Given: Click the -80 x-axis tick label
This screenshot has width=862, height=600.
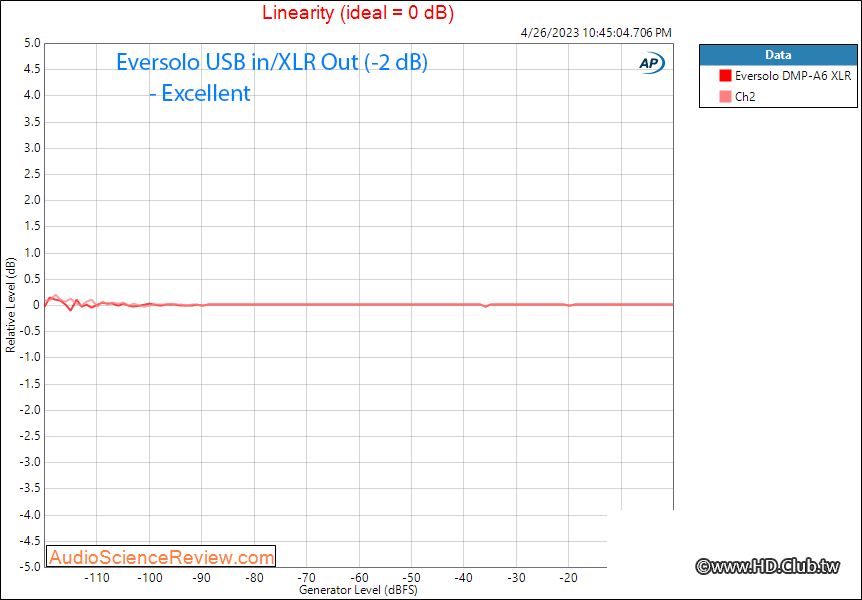Looking at the screenshot, I should [x=254, y=577].
